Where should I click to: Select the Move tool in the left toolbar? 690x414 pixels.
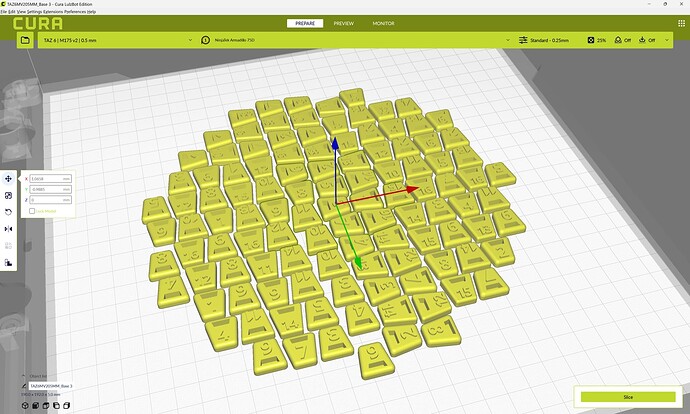8,179
